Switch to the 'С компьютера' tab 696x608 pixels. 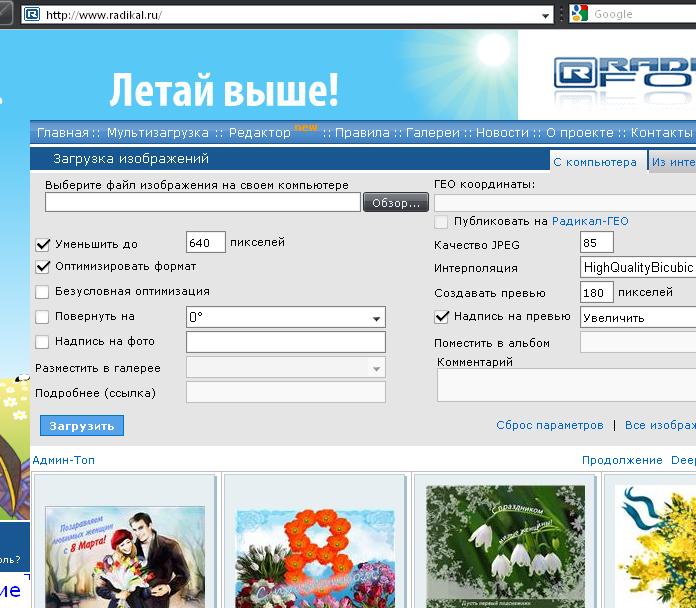click(x=595, y=161)
